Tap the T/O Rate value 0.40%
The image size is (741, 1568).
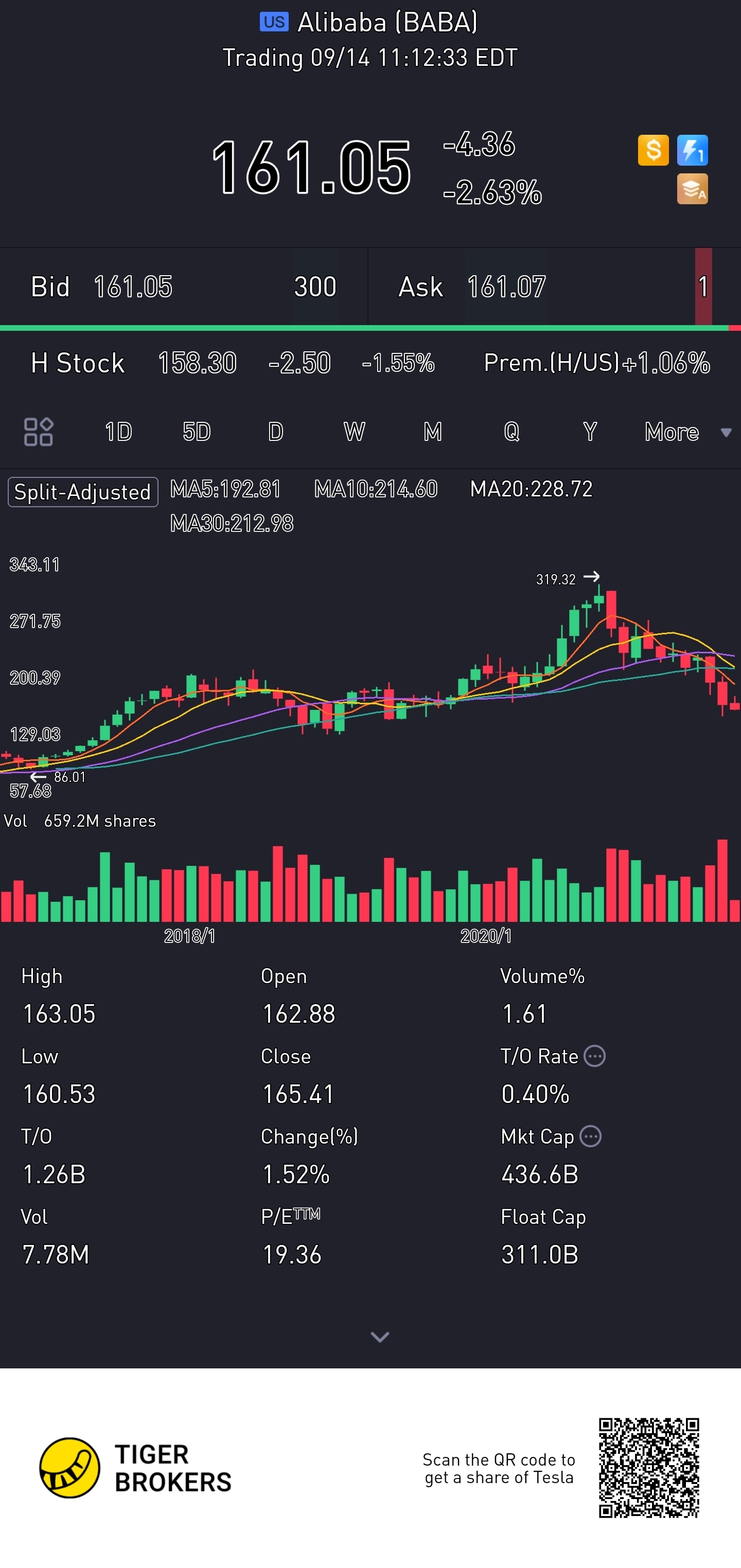pos(535,1094)
